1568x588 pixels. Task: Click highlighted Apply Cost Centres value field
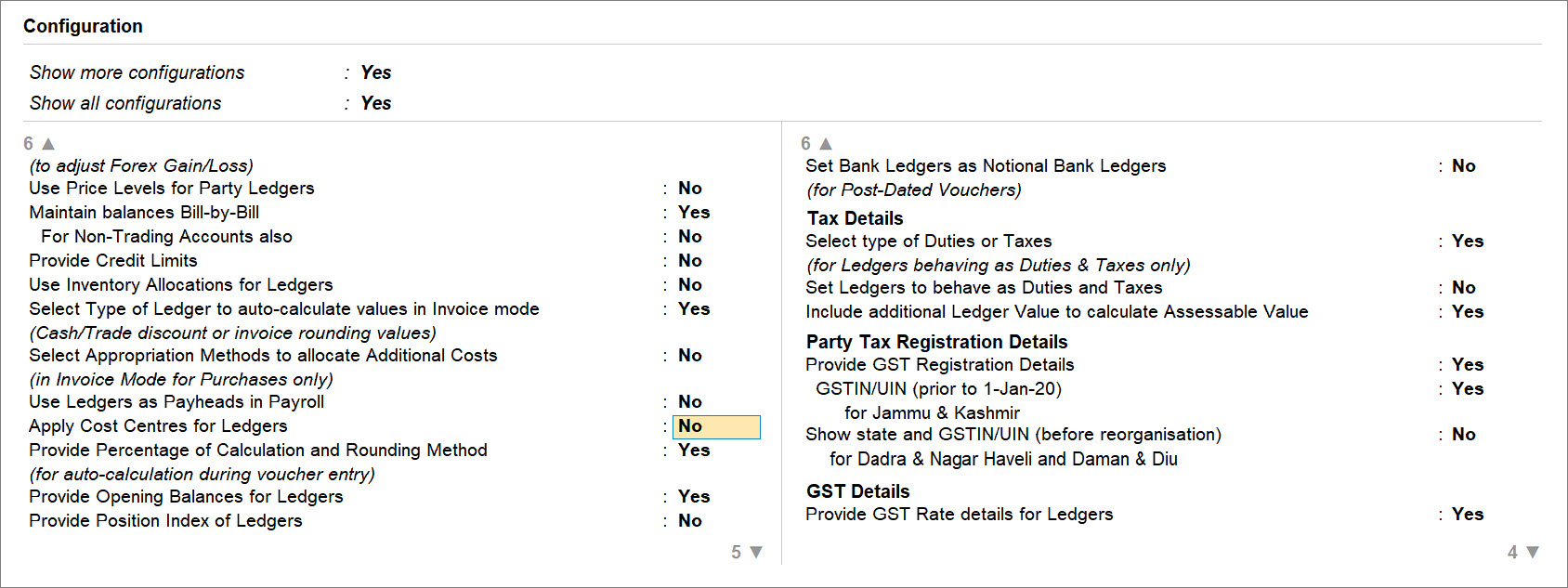pyautogui.click(x=716, y=426)
